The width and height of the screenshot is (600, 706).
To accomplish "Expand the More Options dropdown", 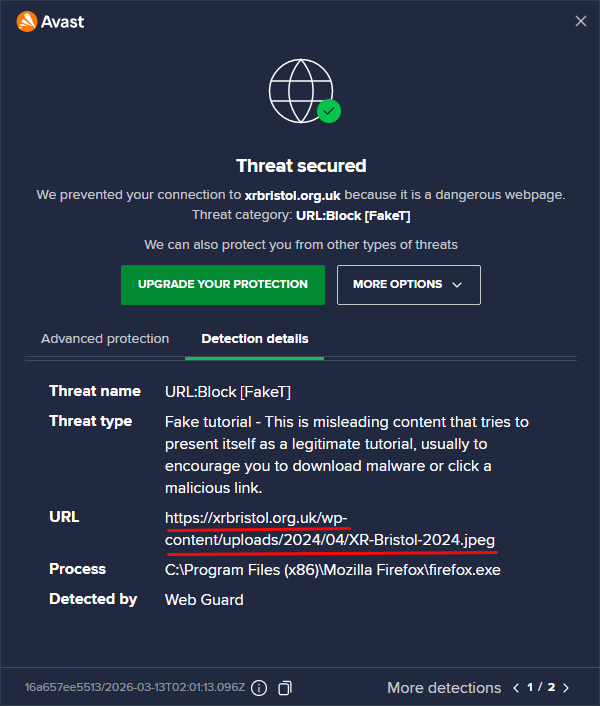I will [x=408, y=284].
